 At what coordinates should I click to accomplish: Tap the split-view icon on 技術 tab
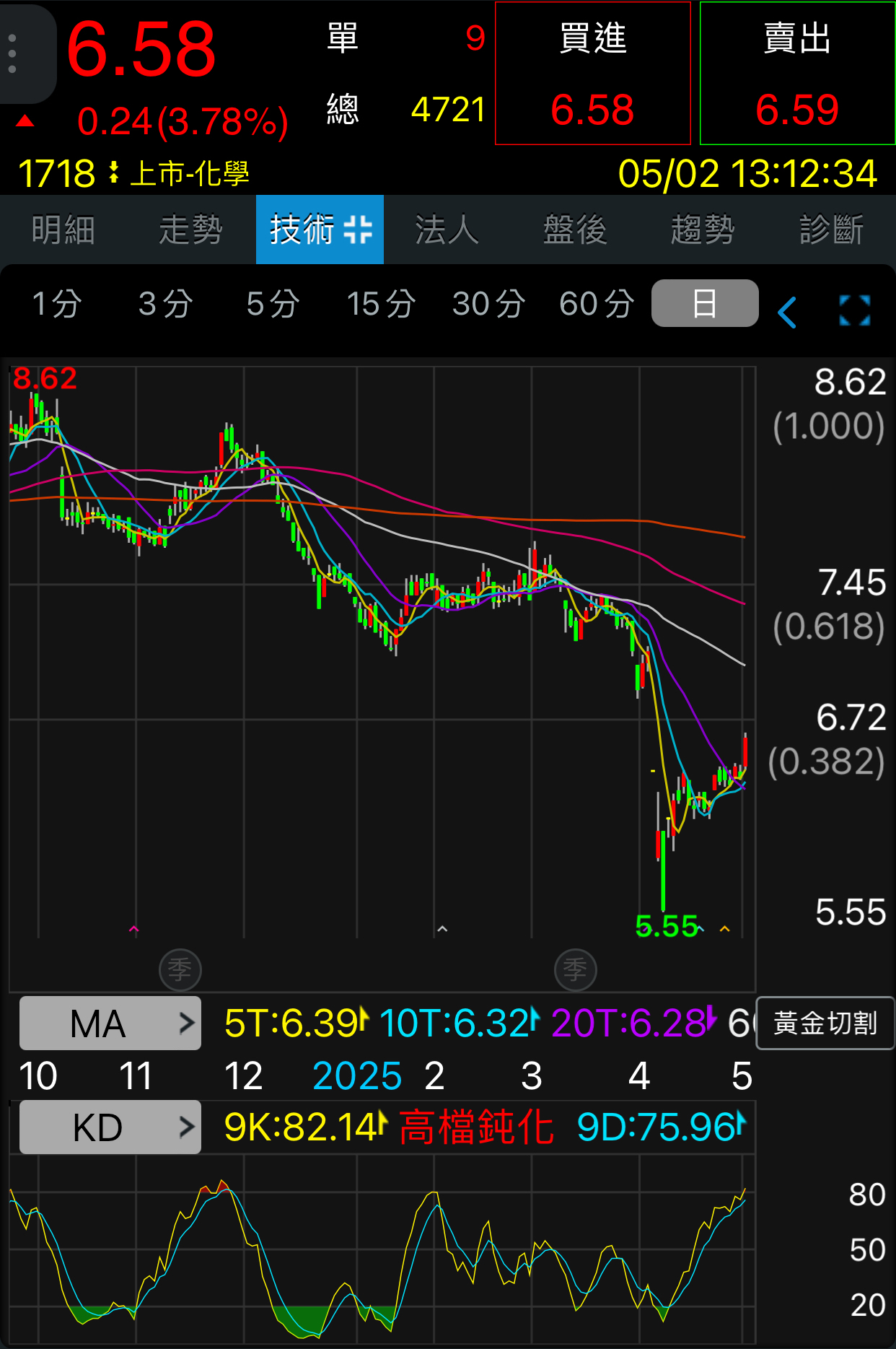click(x=358, y=230)
